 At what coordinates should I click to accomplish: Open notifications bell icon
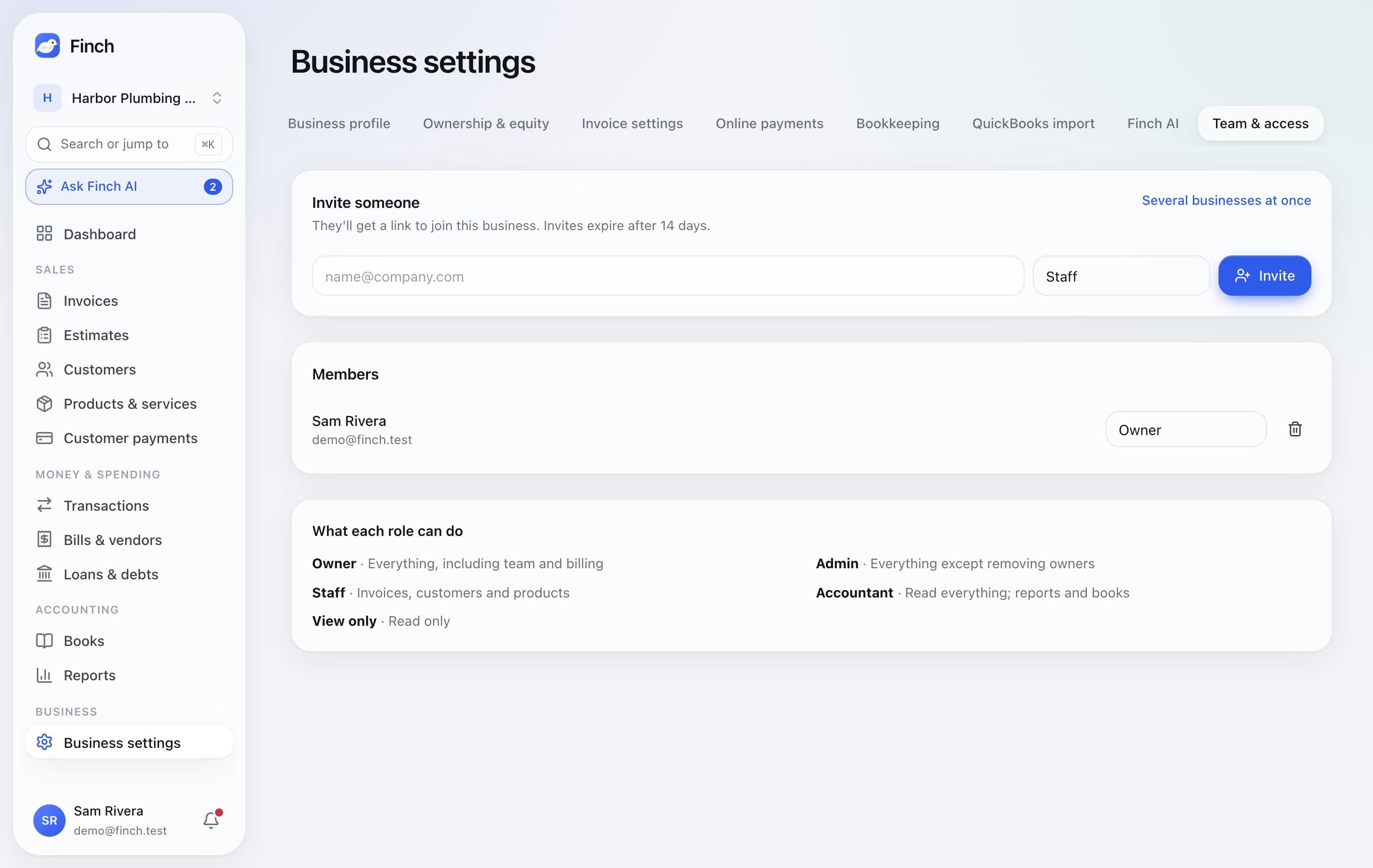coord(212,820)
